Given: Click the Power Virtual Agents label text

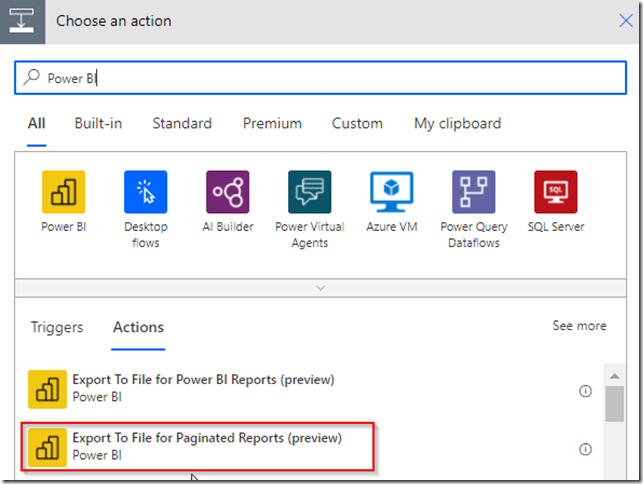Looking at the screenshot, I should pos(310,235).
